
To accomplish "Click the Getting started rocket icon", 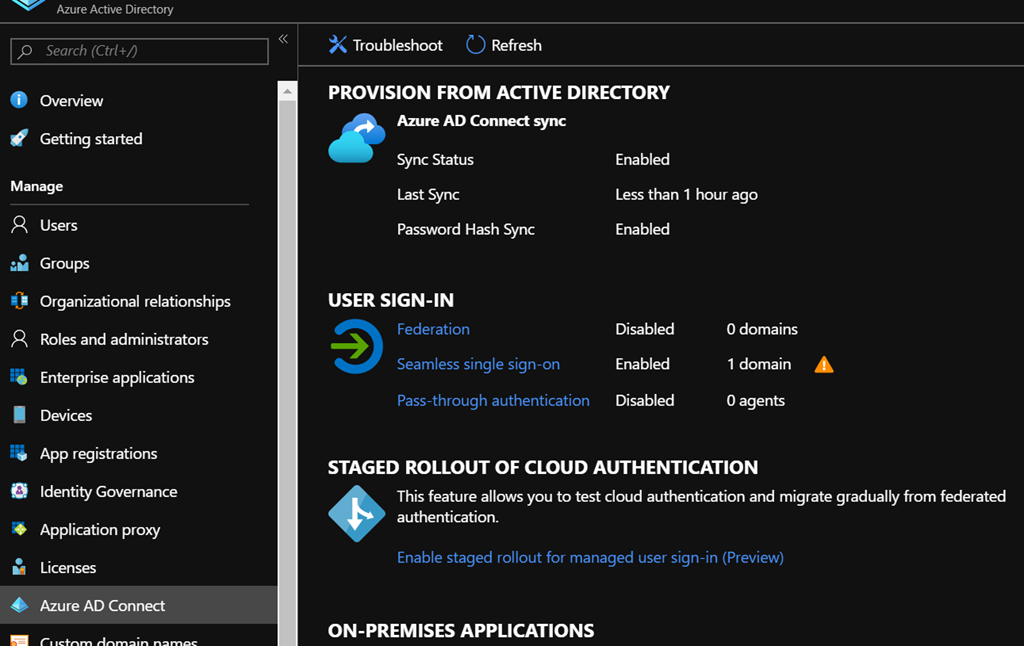I will 19,138.
